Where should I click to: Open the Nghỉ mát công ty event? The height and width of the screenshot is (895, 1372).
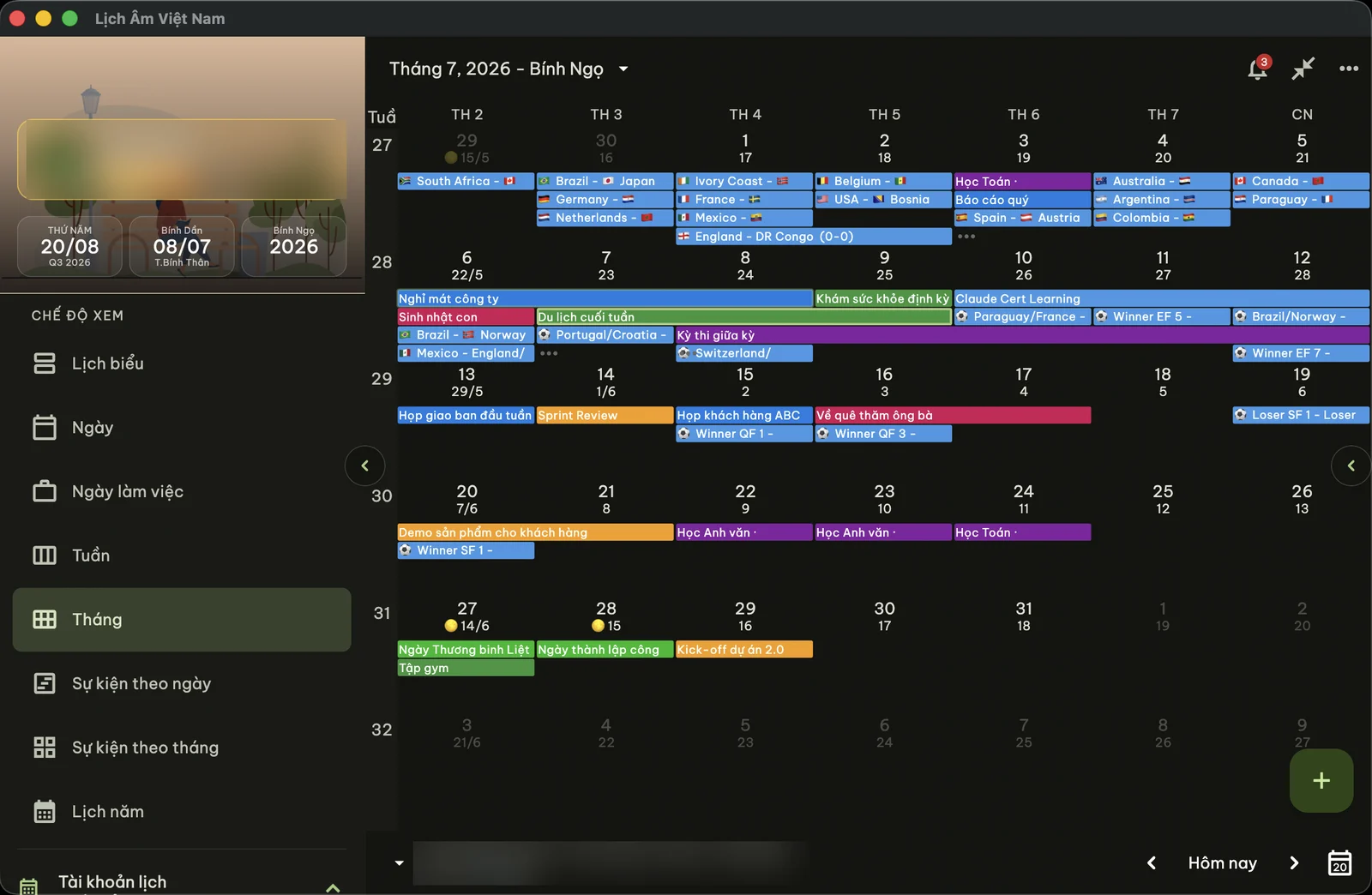pyautogui.click(x=605, y=298)
